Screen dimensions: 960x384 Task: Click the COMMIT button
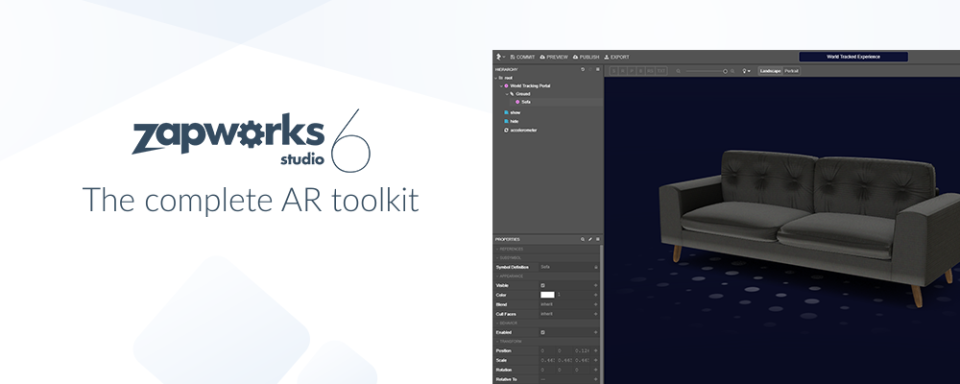(522, 57)
